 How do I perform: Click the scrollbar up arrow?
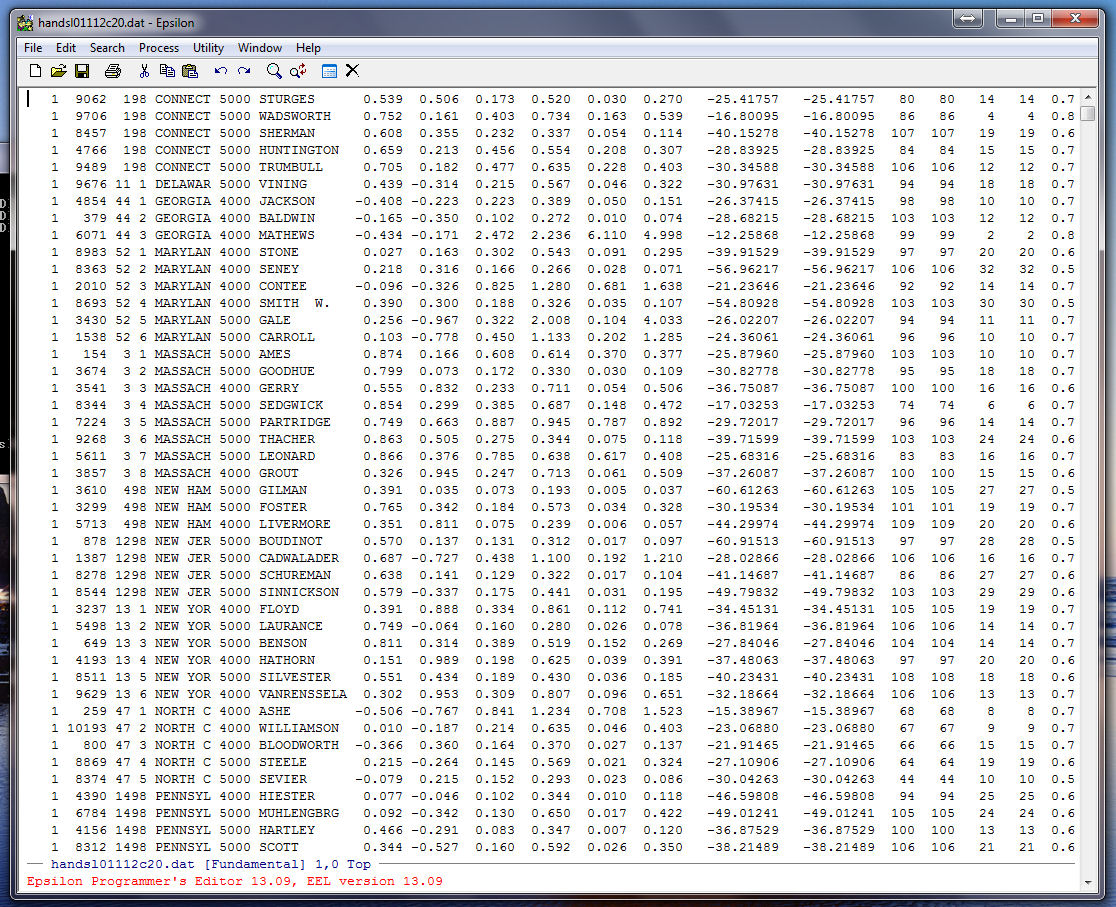pos(1086,97)
